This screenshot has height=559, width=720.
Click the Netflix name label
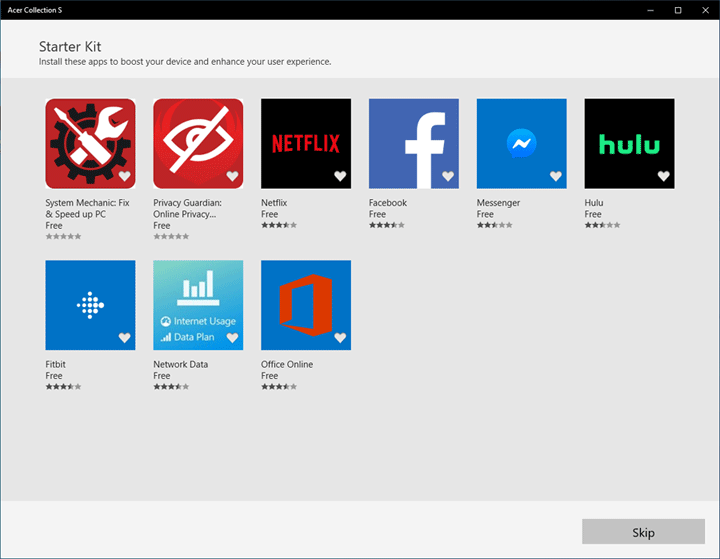pos(274,203)
